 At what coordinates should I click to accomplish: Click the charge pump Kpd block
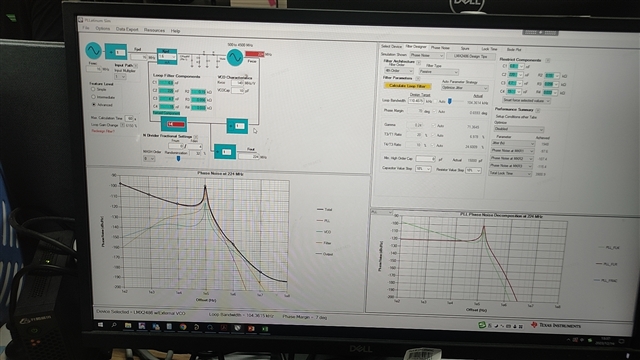point(167,56)
